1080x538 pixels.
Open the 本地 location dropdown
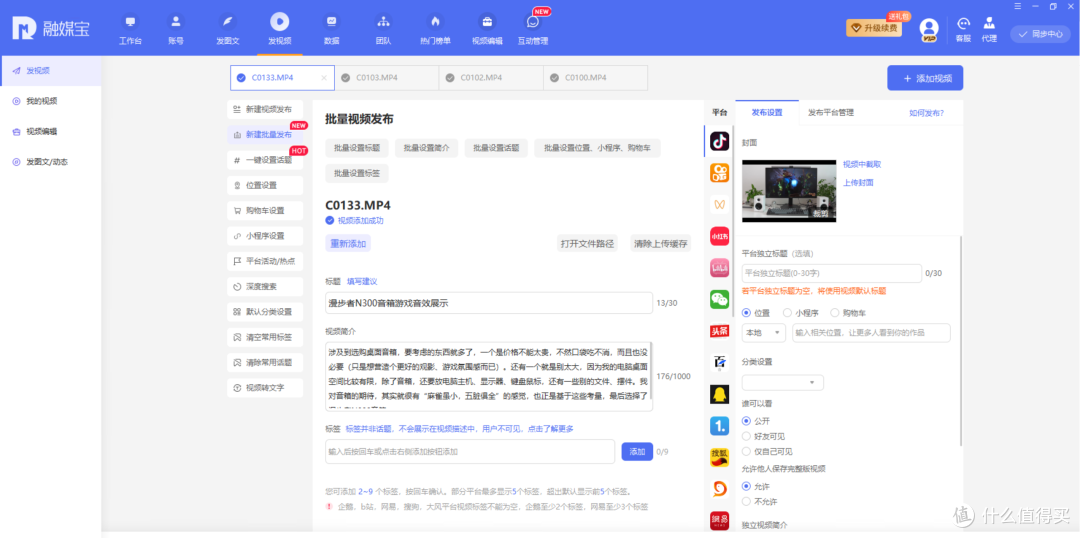click(x=763, y=333)
